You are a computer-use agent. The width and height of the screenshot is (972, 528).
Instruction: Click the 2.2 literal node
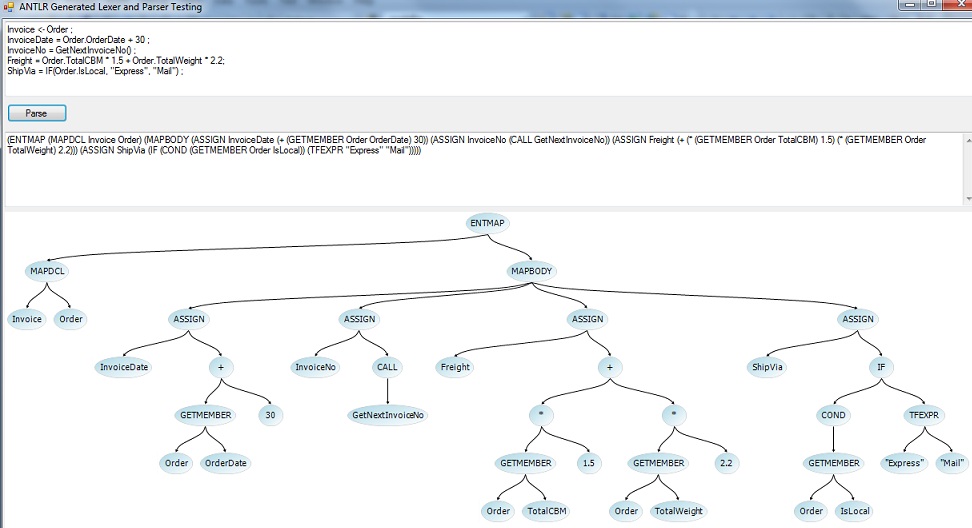click(726, 463)
